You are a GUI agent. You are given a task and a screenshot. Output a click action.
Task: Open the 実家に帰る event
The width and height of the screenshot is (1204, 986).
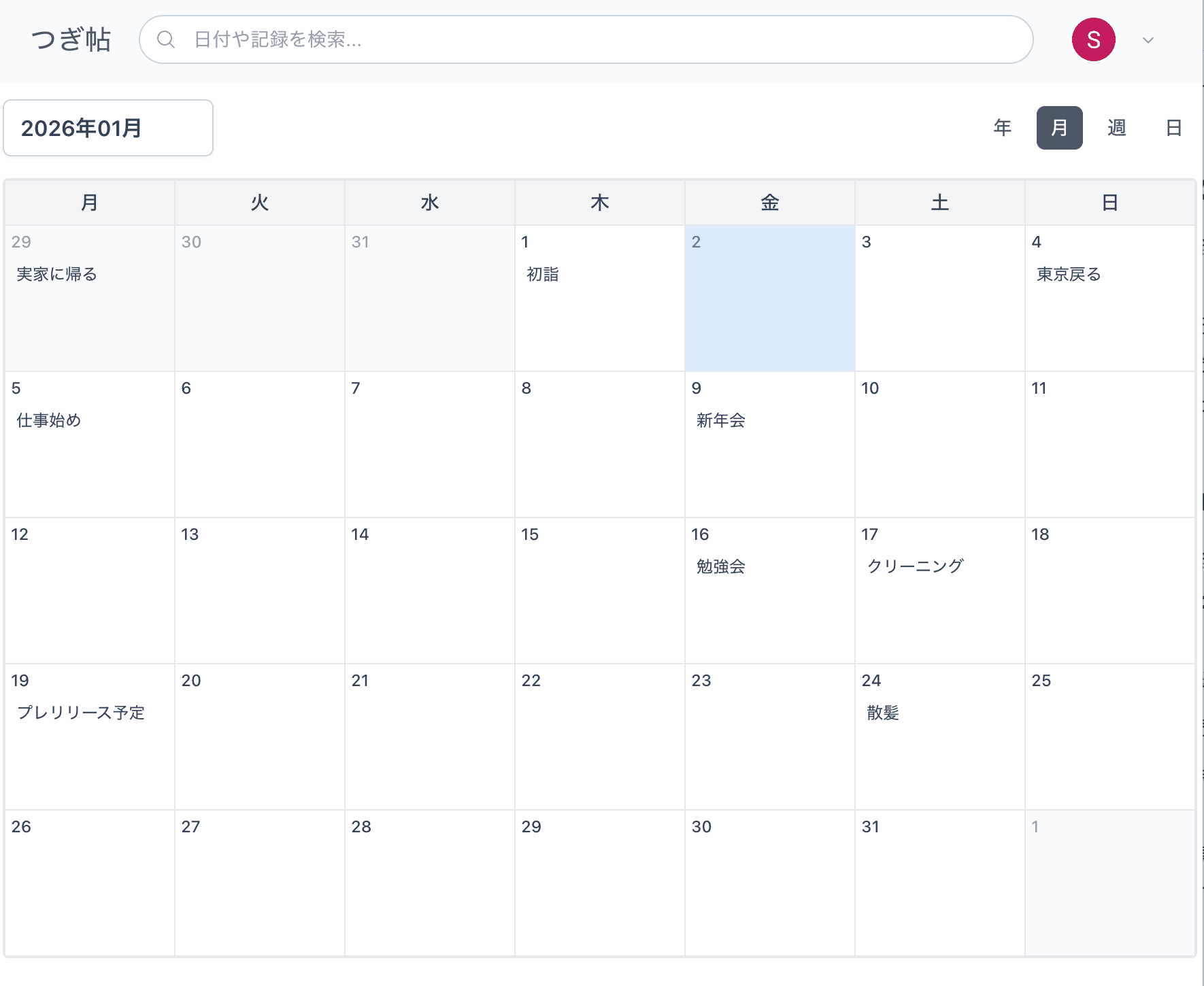(x=57, y=274)
